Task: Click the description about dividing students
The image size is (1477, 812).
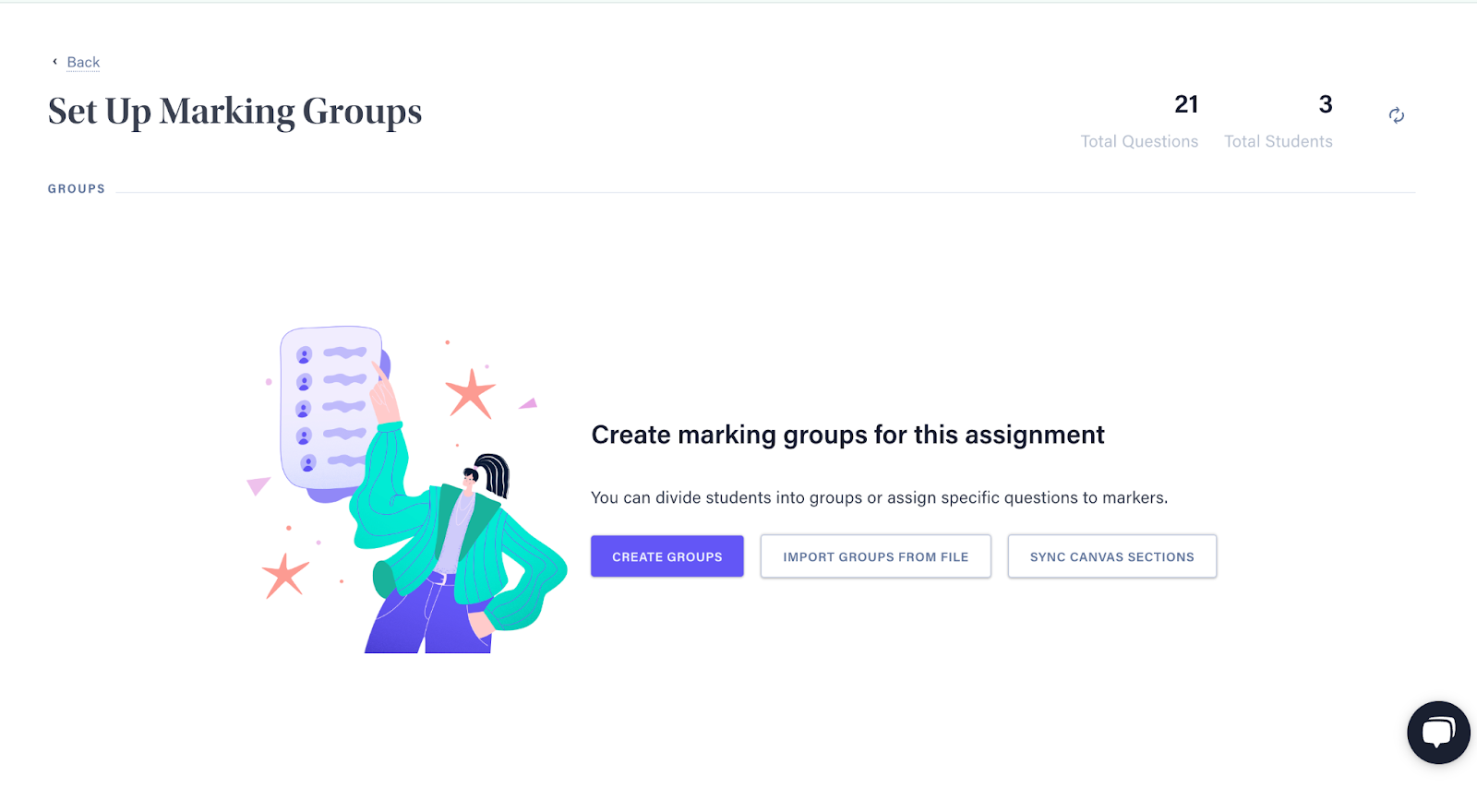Action: click(x=879, y=497)
